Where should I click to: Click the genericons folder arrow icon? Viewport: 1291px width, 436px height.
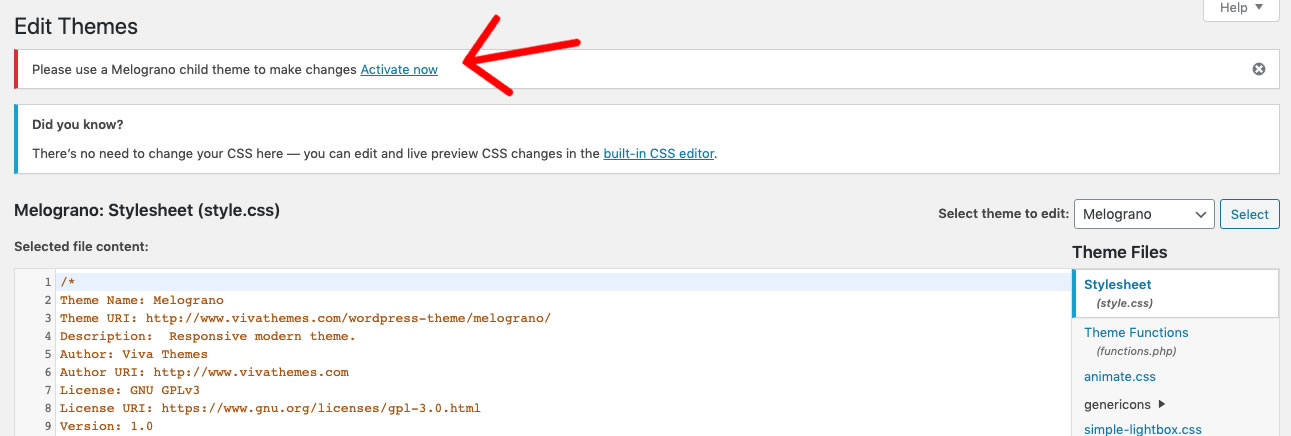click(1161, 405)
